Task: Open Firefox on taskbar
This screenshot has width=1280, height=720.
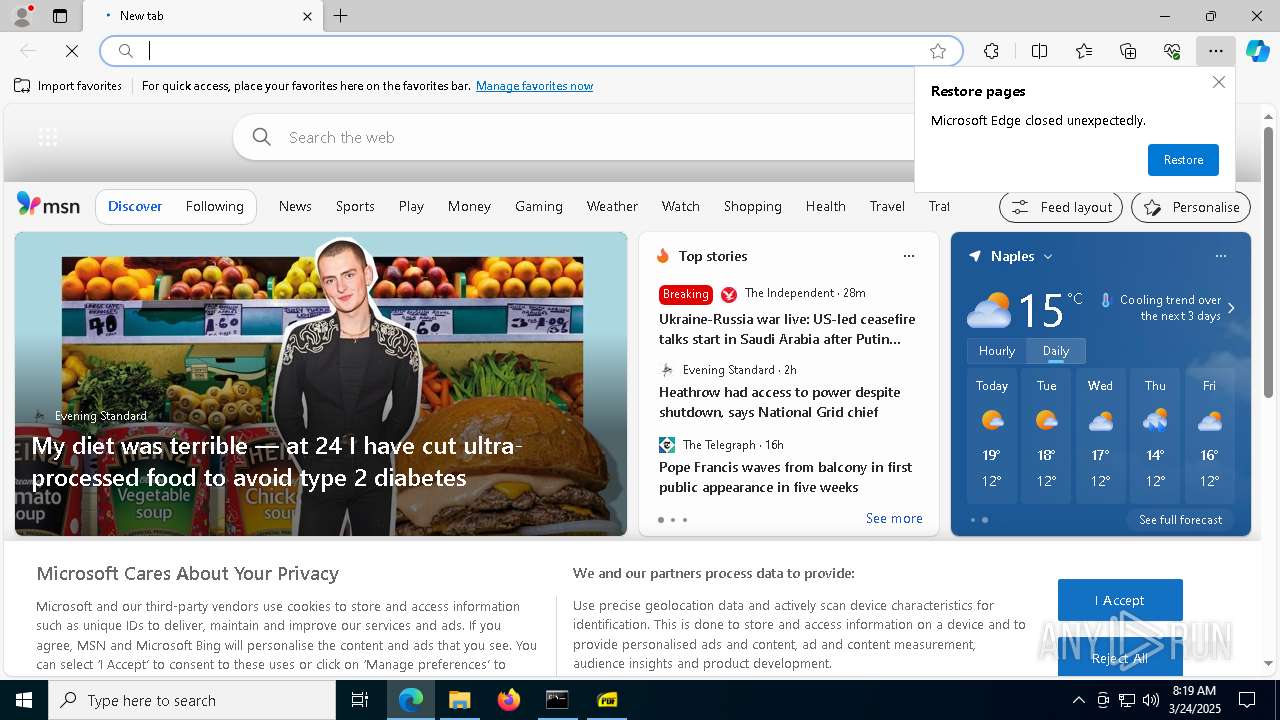Action: click(508, 700)
